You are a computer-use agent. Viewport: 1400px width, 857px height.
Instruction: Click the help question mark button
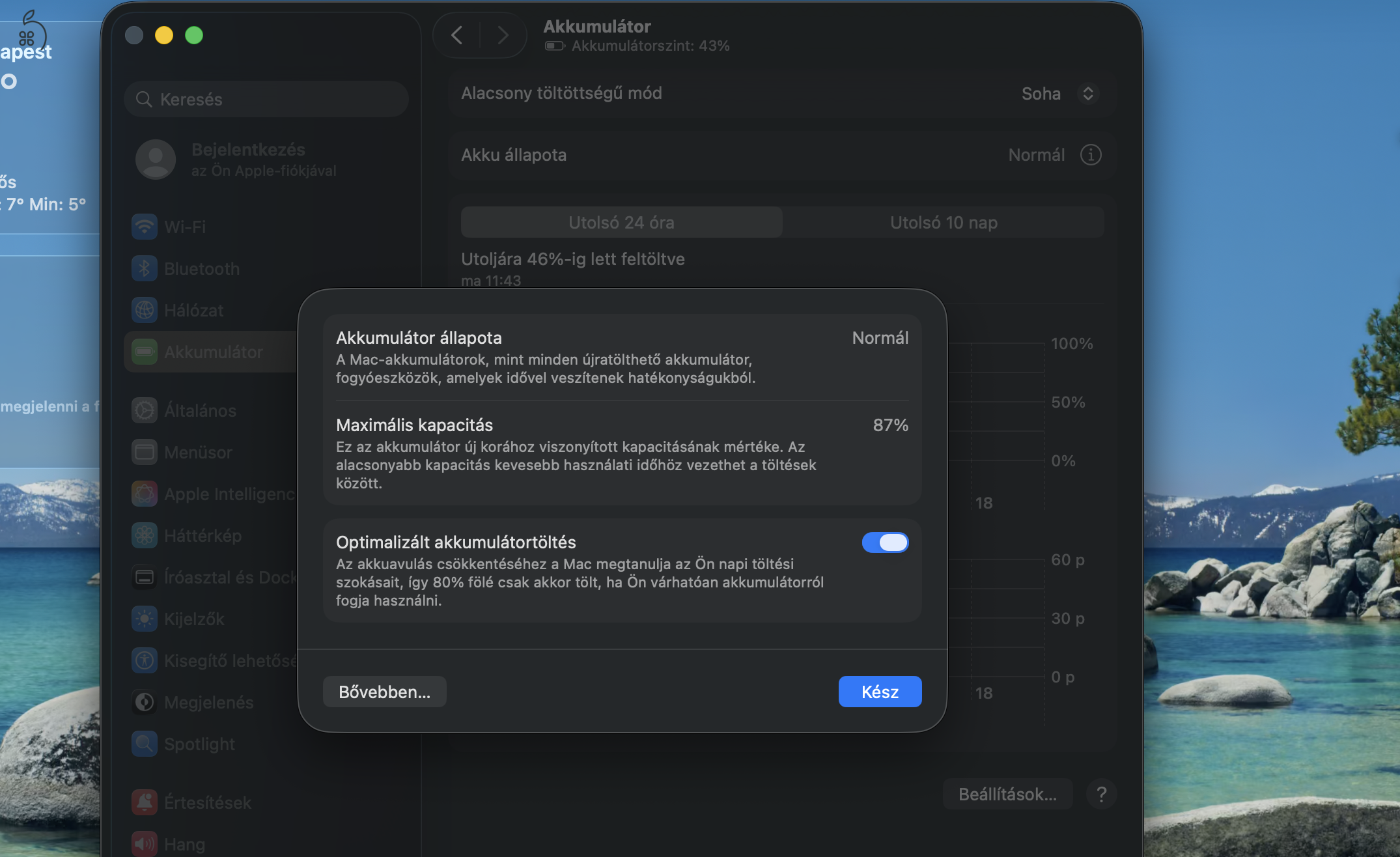coord(1102,794)
